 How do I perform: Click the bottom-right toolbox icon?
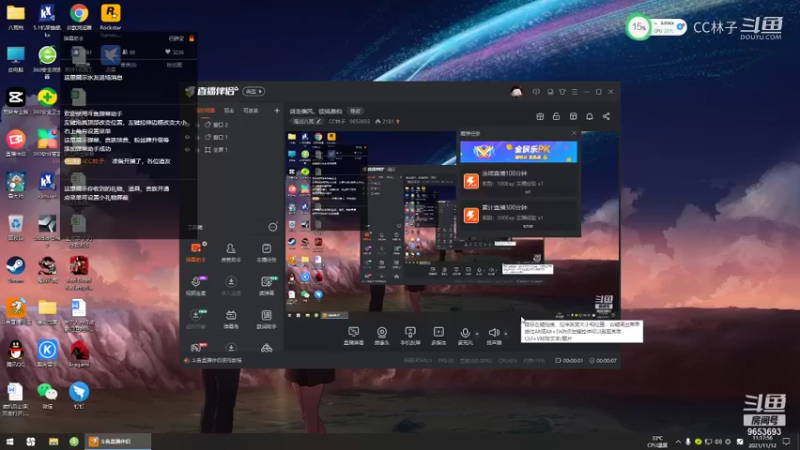click(266, 348)
